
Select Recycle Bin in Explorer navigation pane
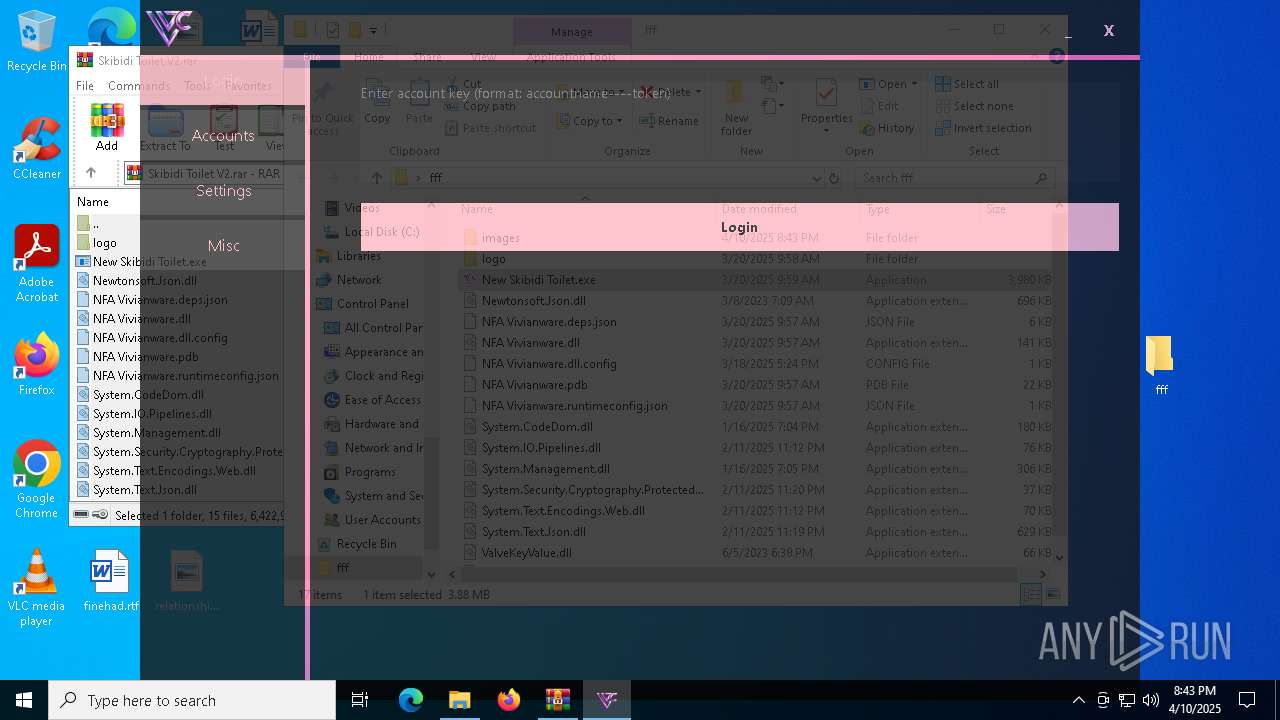(366, 544)
